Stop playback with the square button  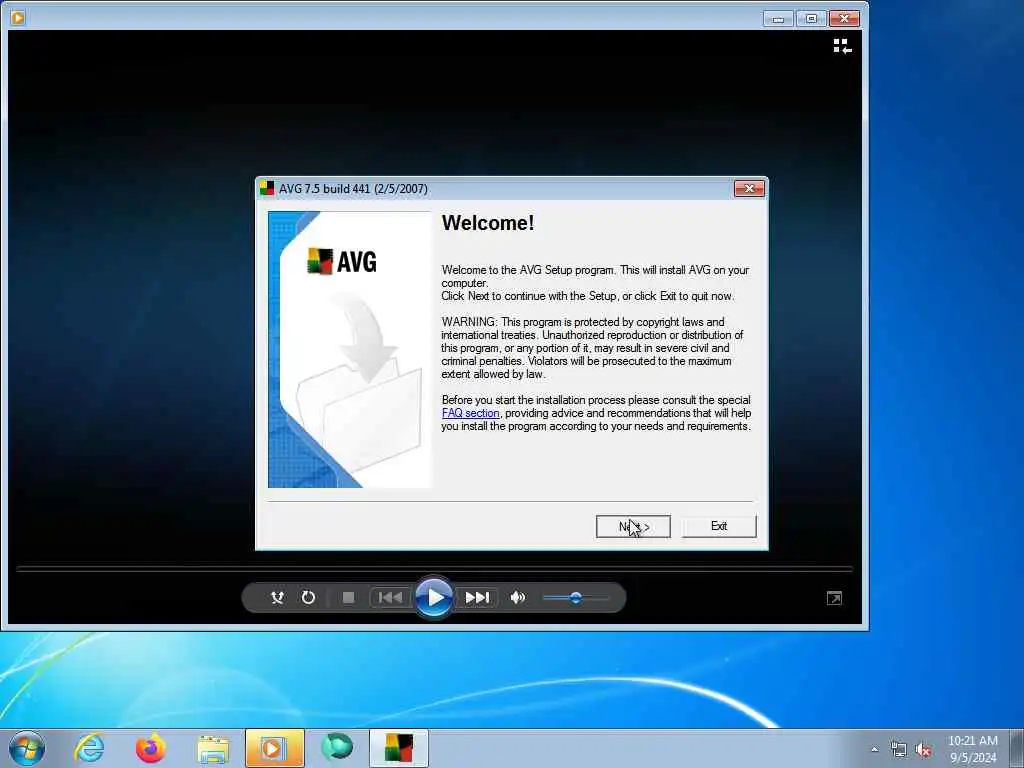(348, 598)
